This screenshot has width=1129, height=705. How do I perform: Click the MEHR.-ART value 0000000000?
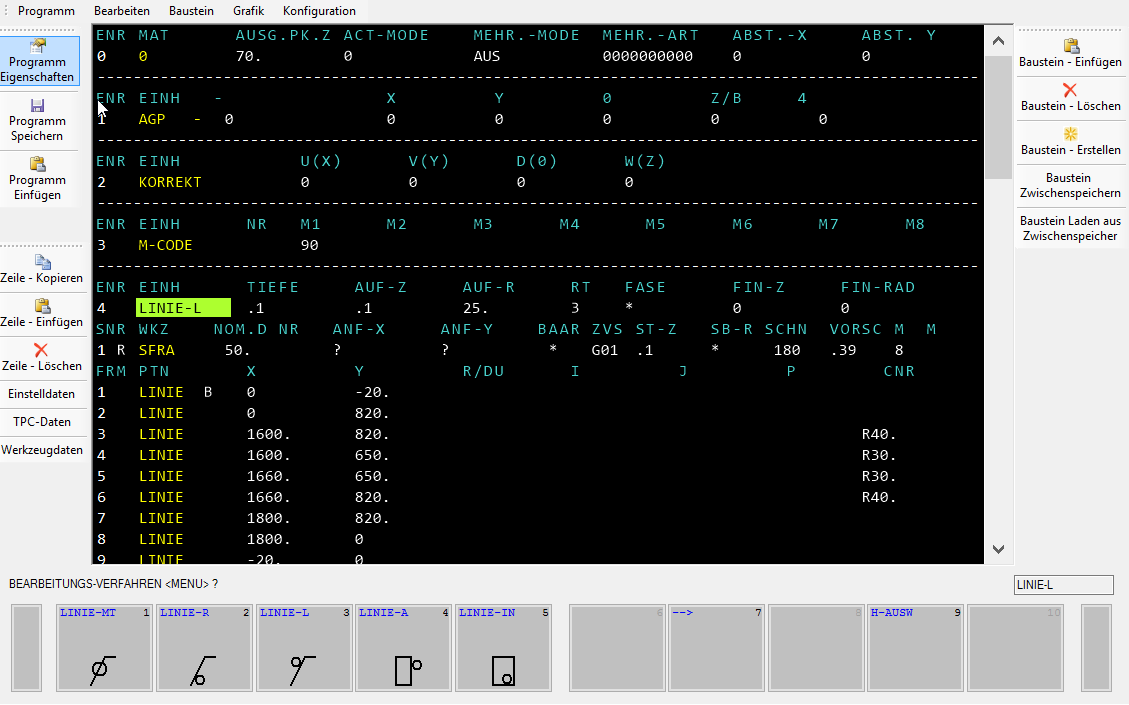[x=648, y=56]
